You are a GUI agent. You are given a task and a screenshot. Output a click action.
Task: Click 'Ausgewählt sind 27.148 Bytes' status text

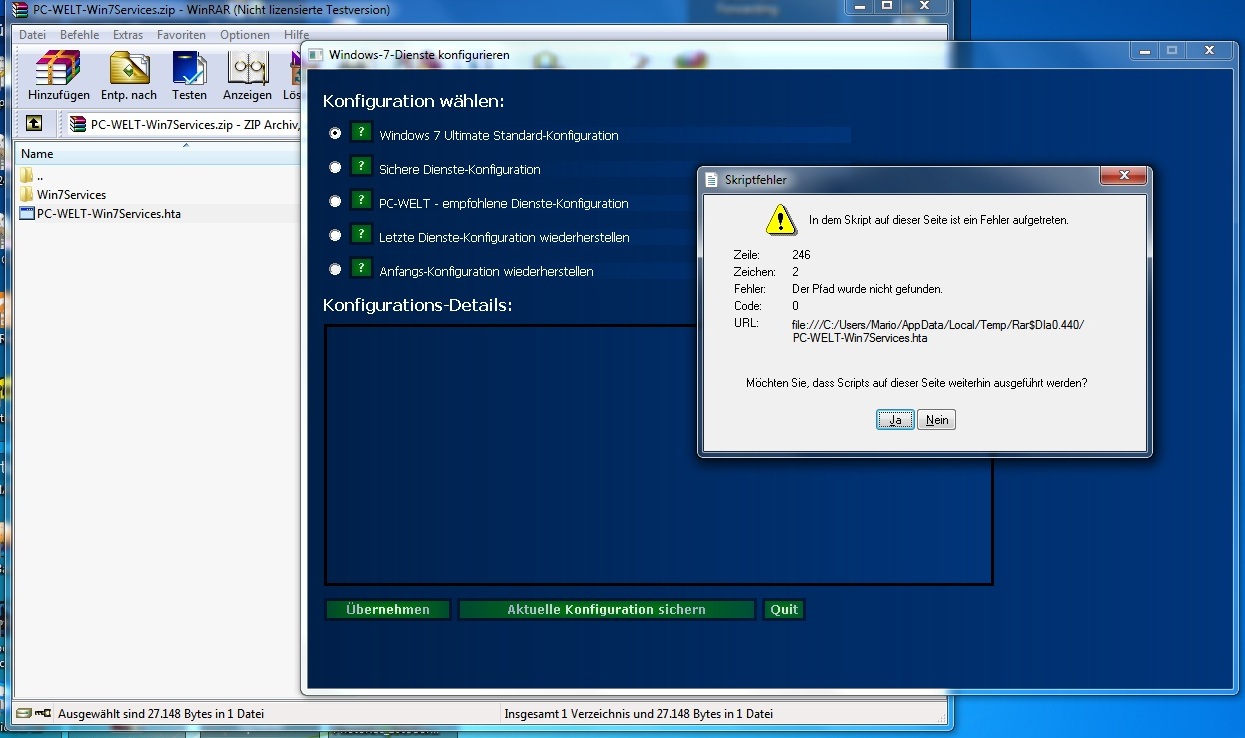pyautogui.click(x=161, y=714)
